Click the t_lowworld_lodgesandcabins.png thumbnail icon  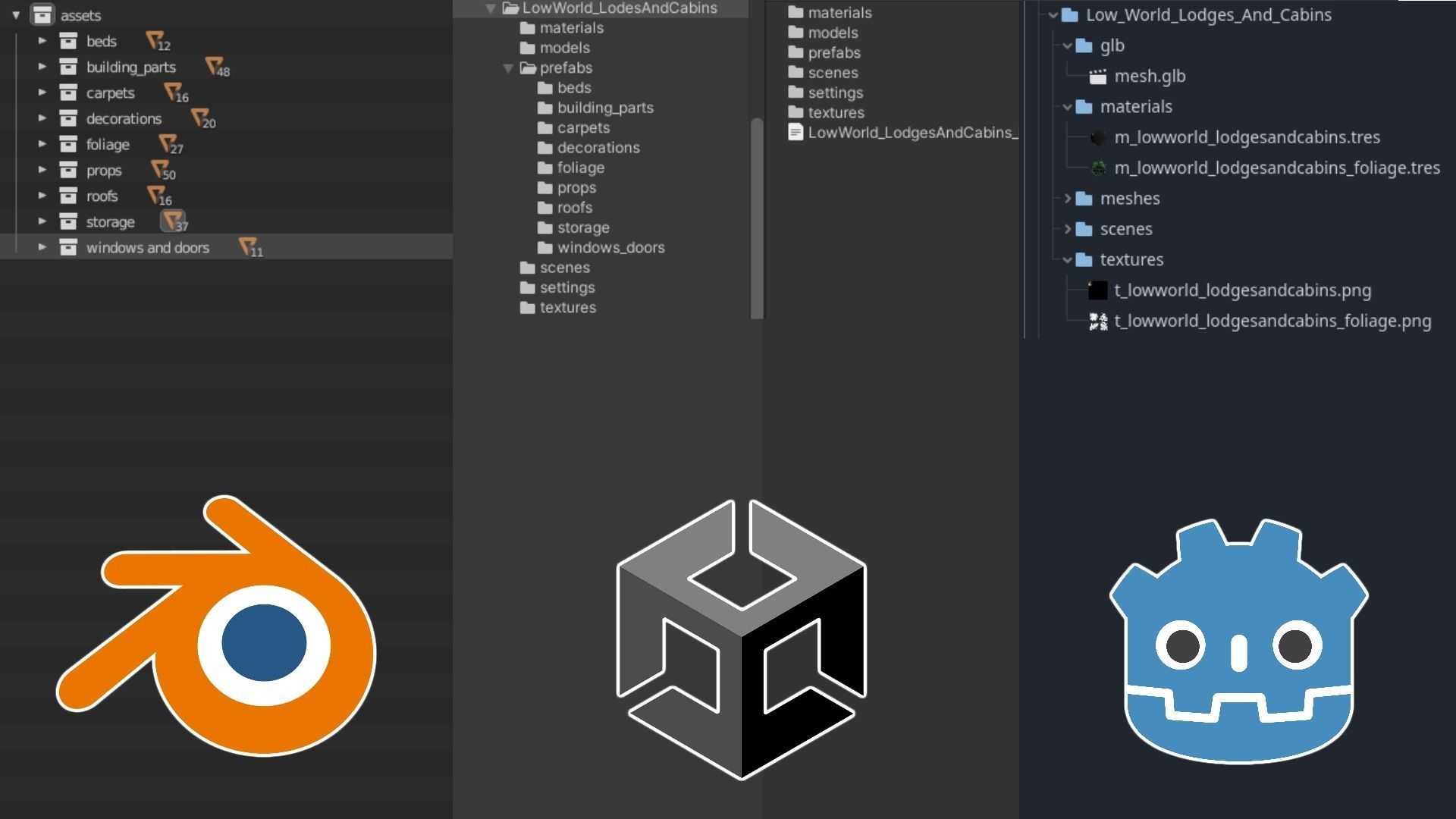(1097, 290)
